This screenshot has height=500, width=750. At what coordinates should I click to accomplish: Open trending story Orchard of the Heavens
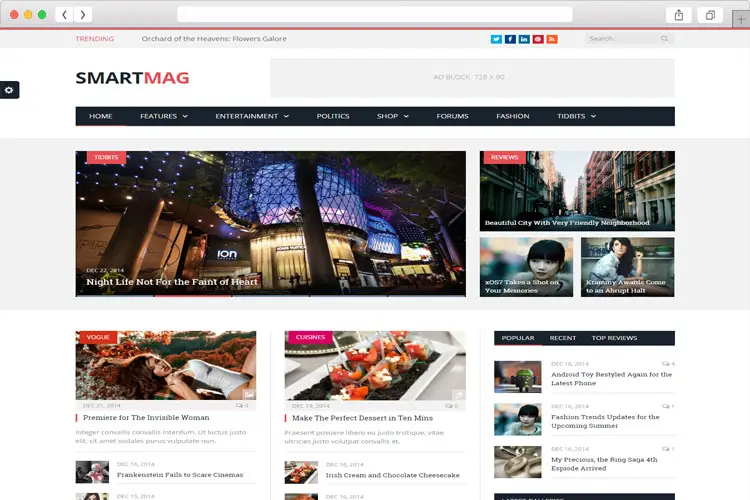[214, 39]
